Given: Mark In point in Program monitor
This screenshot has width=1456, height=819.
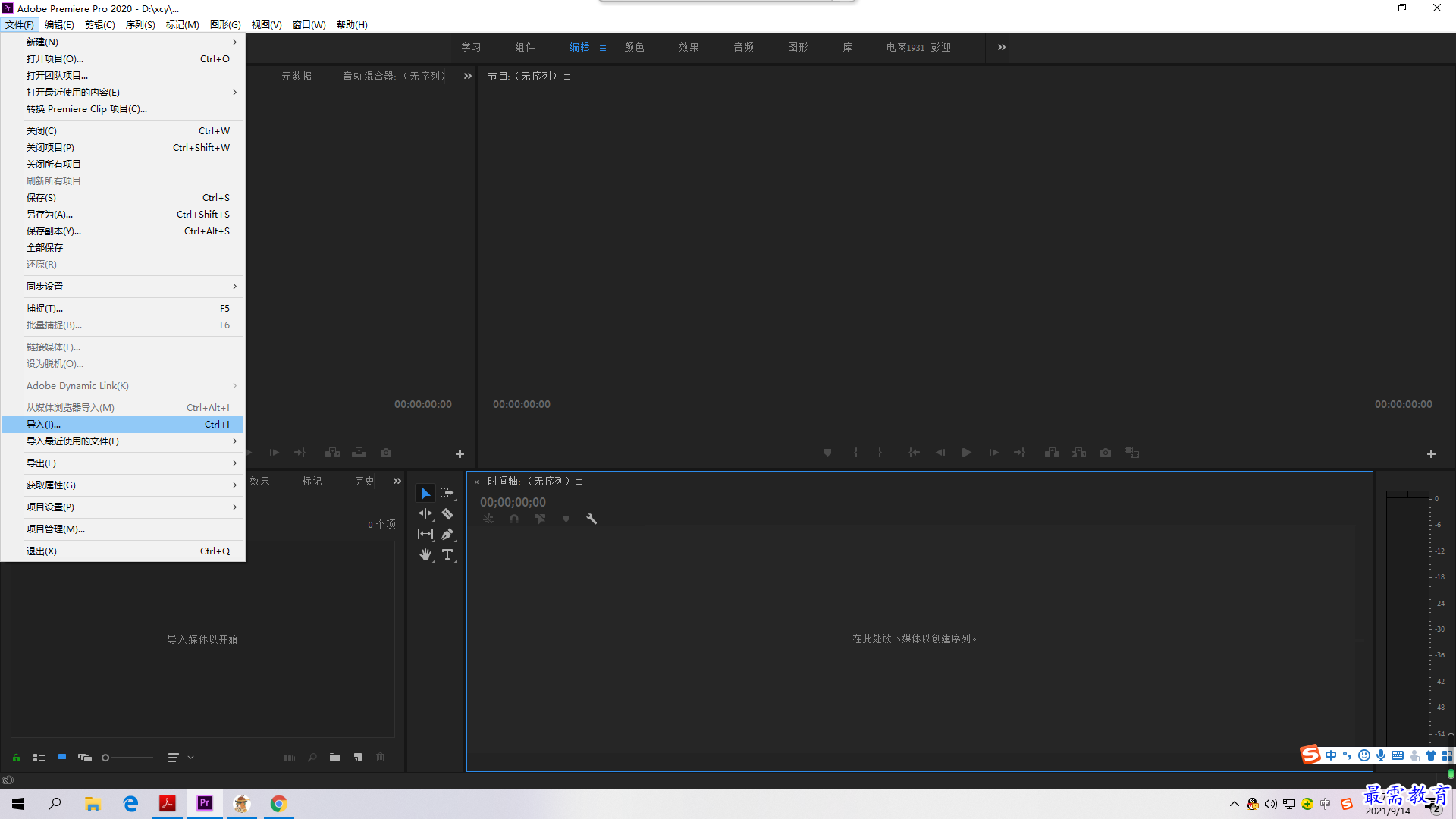Looking at the screenshot, I should (856, 453).
